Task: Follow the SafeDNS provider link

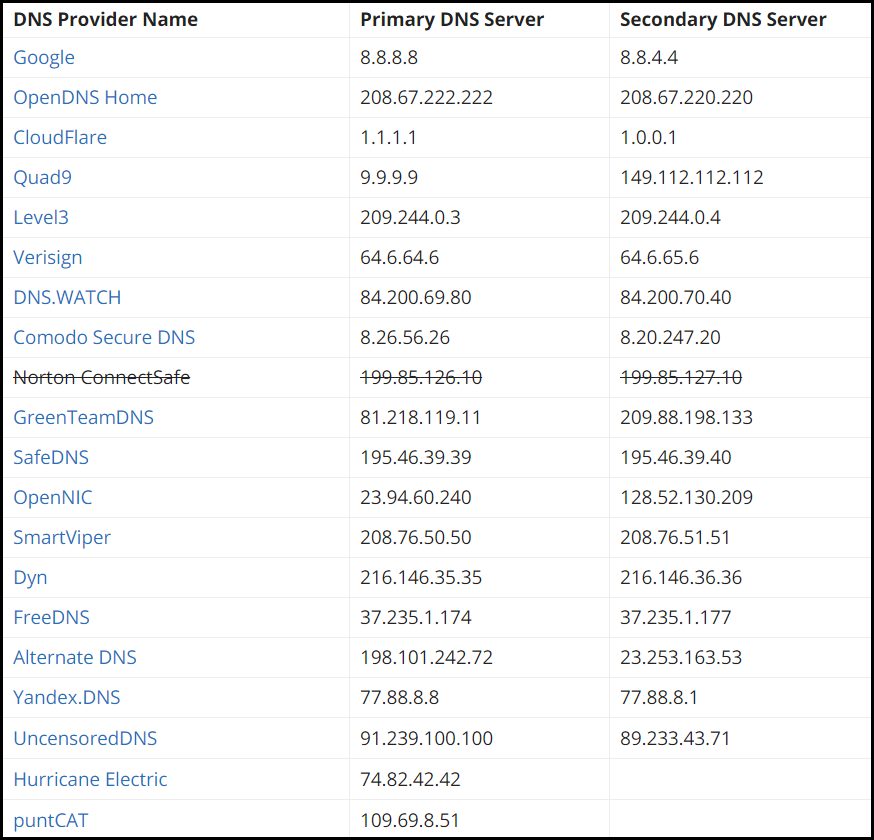Action: [x=51, y=458]
